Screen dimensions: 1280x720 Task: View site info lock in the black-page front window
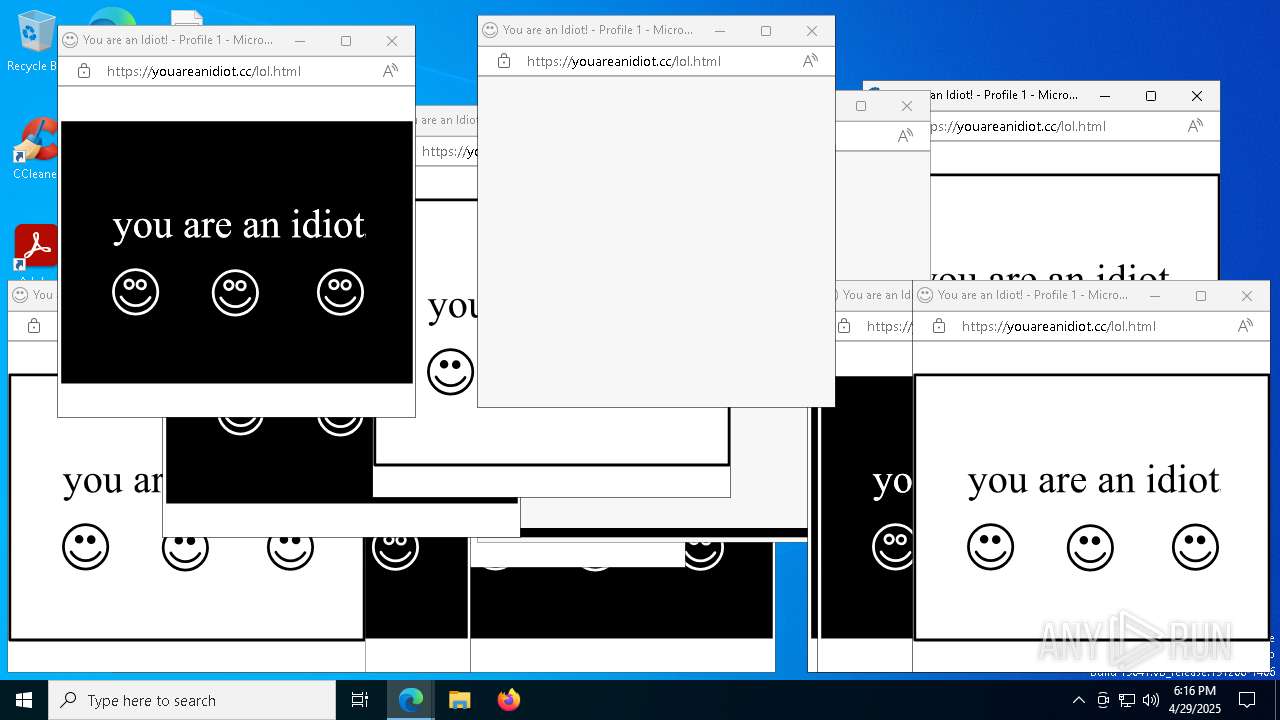84,71
